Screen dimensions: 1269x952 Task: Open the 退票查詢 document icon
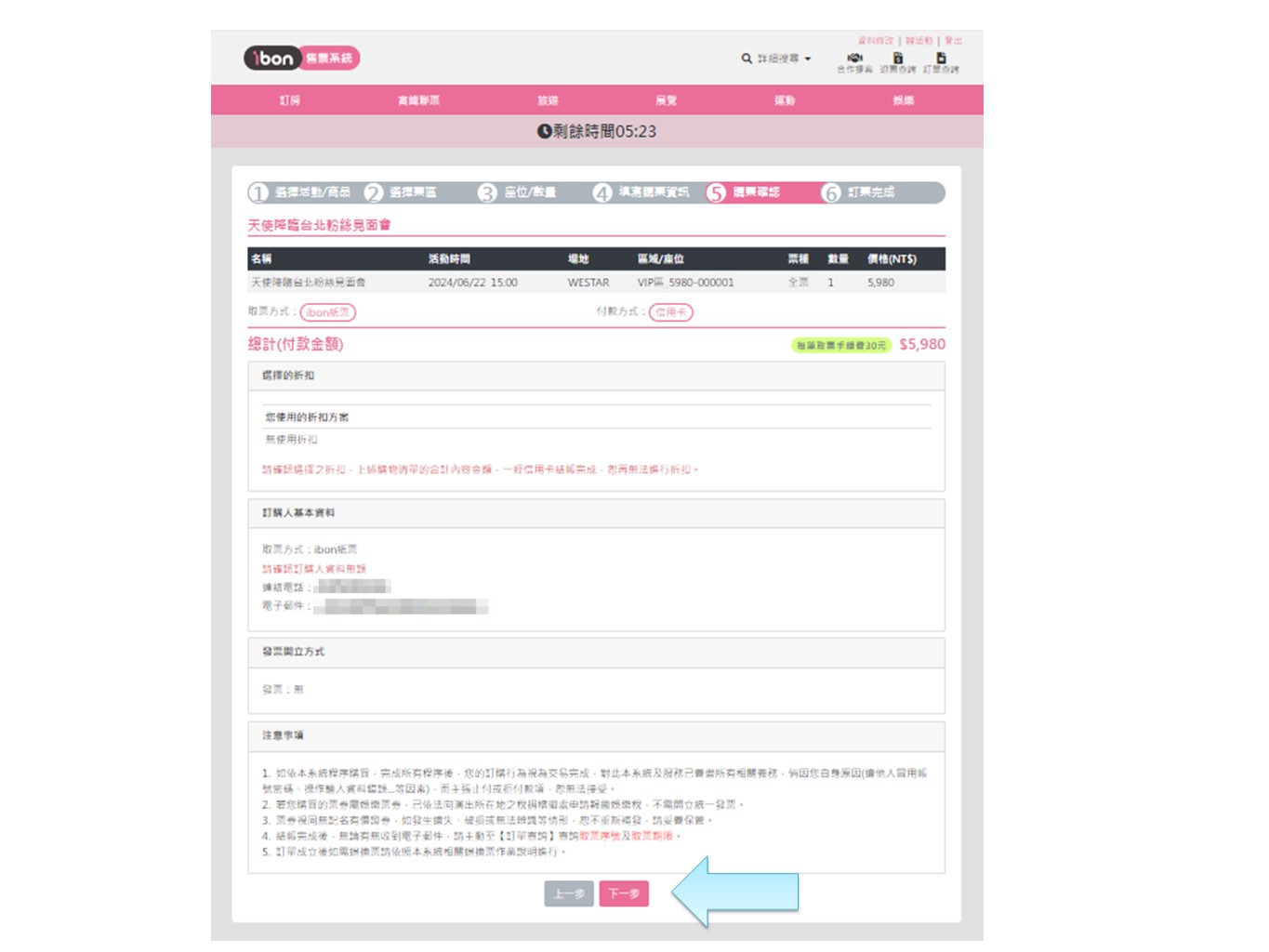pos(898,59)
